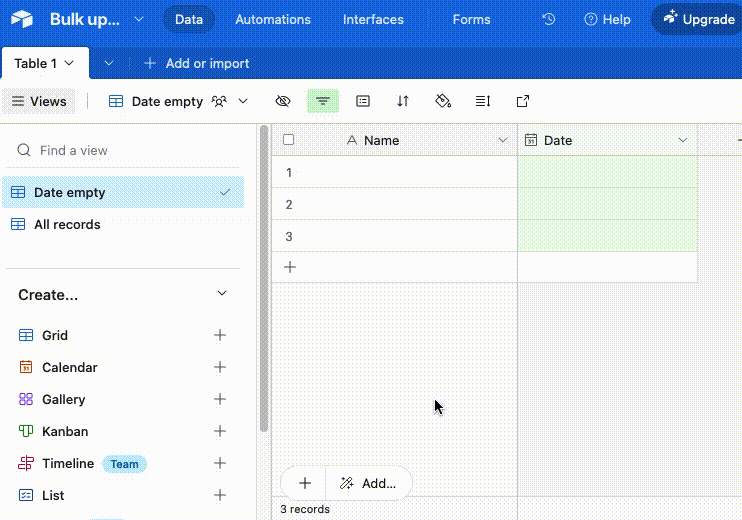This screenshot has width=742, height=520.
Task: Switch to the Data tab
Action: point(189,19)
